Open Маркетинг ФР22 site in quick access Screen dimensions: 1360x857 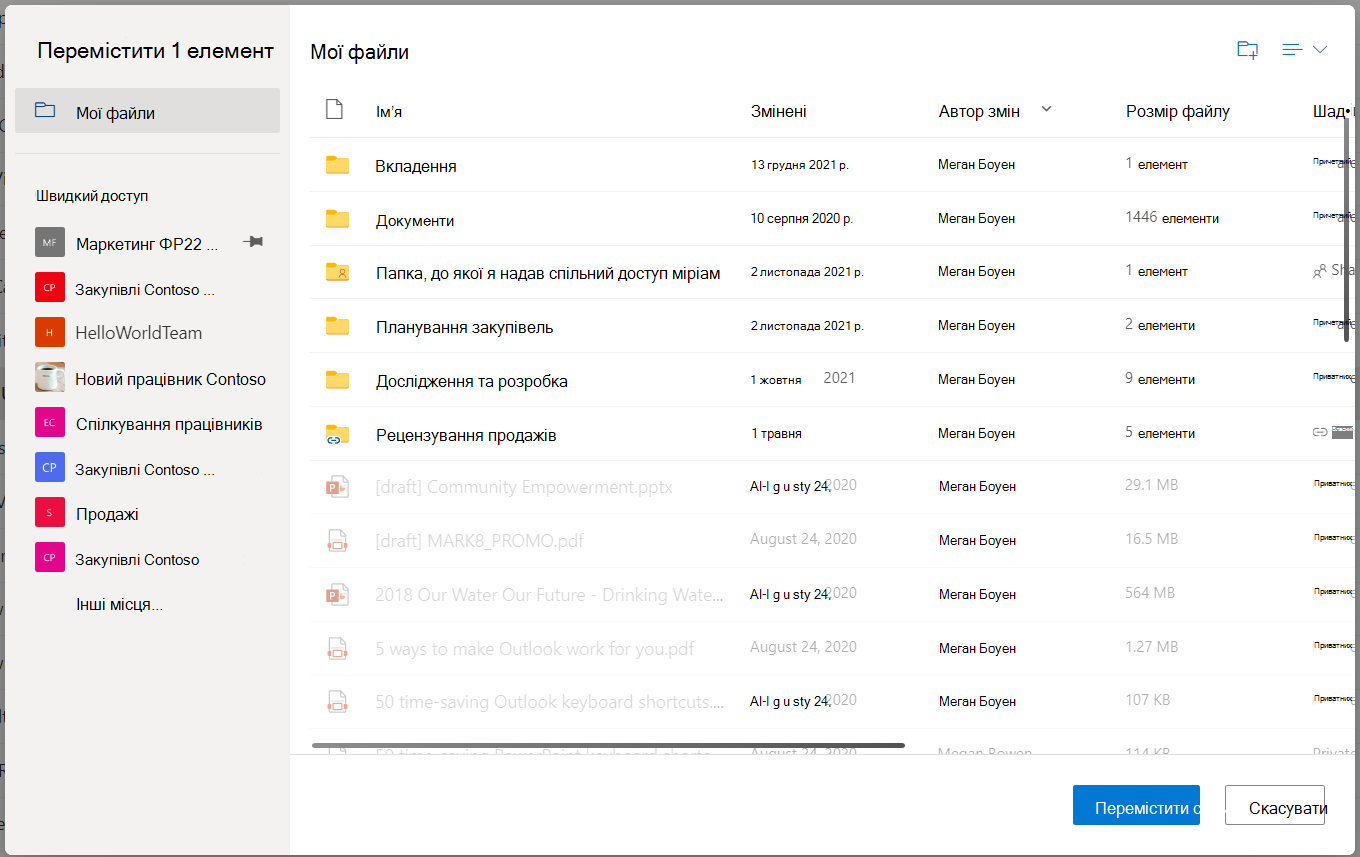[147, 243]
